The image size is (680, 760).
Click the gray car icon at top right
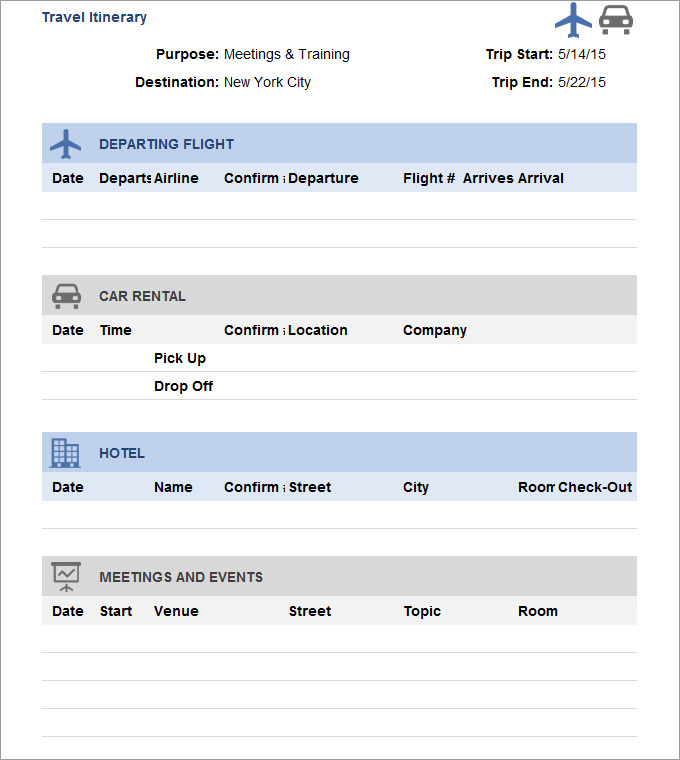pos(616,20)
